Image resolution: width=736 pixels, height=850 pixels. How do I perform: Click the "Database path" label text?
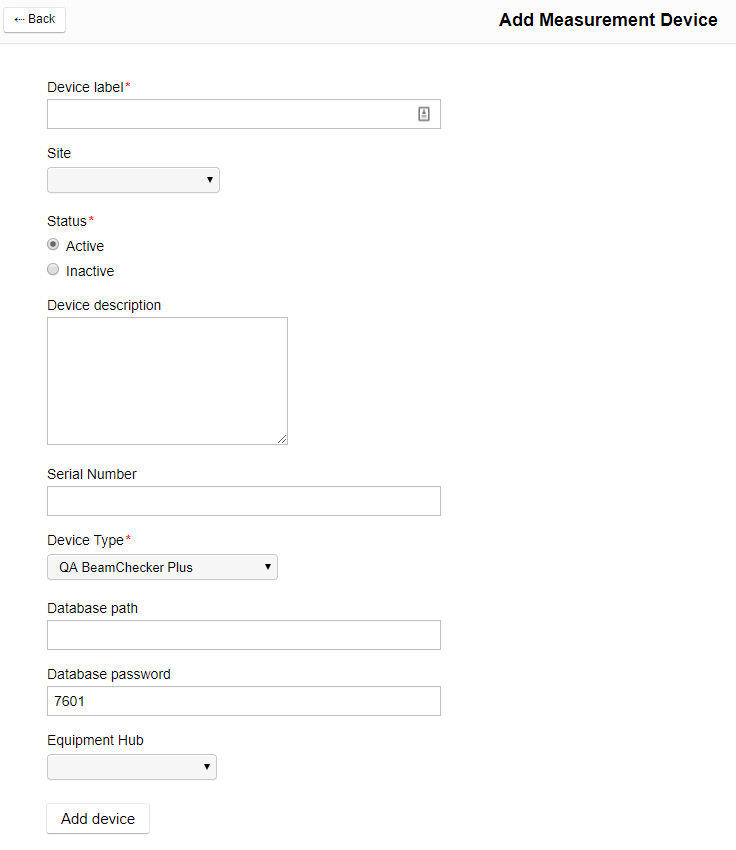92,608
